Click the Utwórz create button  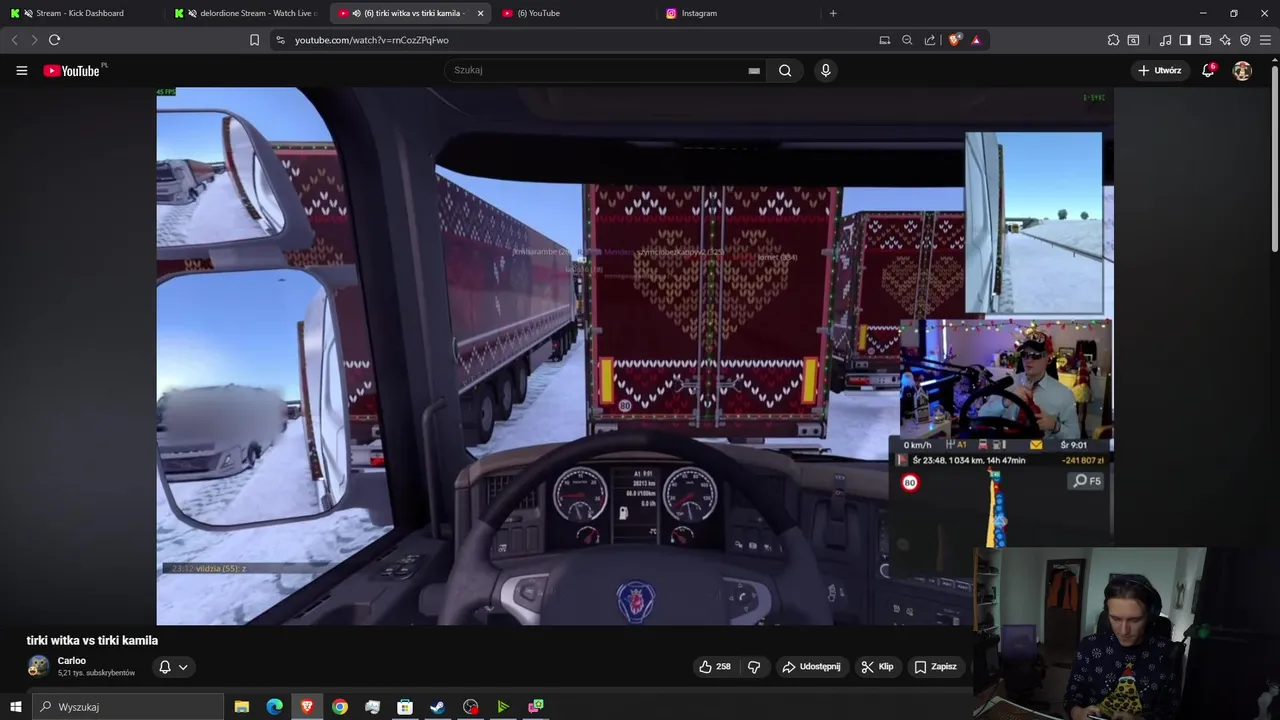[1159, 71]
